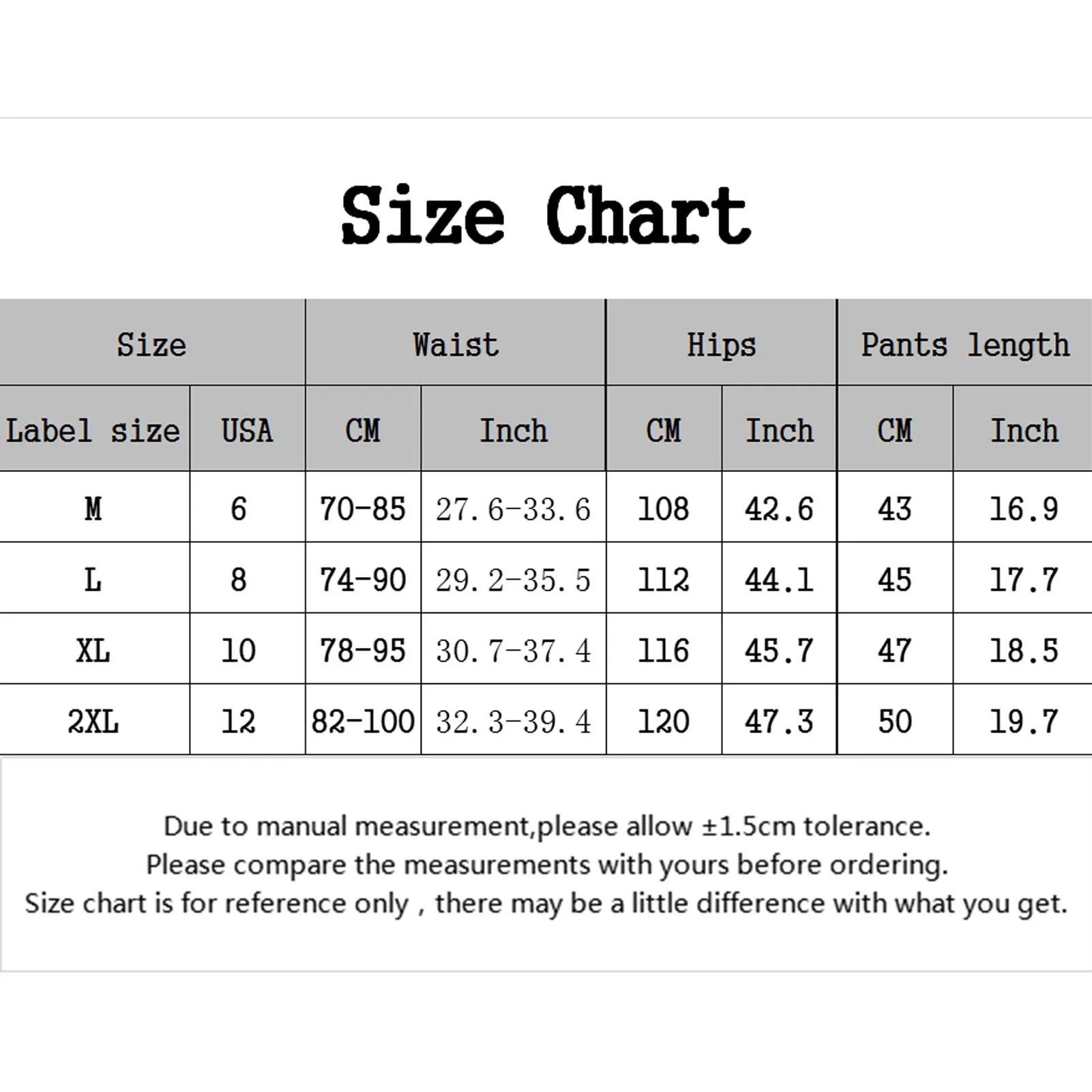Click the USA subheader cell

point(247,430)
